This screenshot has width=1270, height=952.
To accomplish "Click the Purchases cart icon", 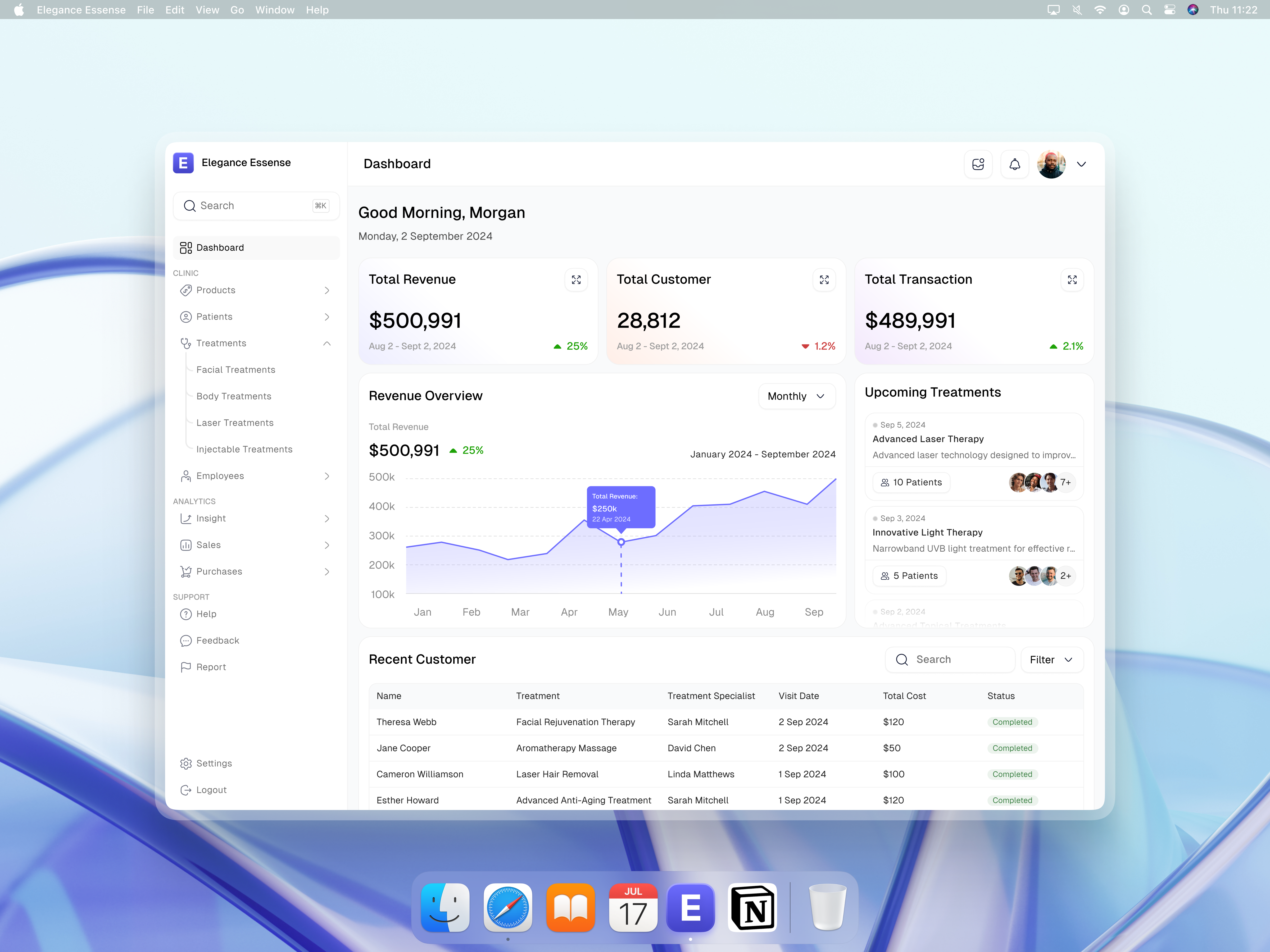I will tap(185, 571).
